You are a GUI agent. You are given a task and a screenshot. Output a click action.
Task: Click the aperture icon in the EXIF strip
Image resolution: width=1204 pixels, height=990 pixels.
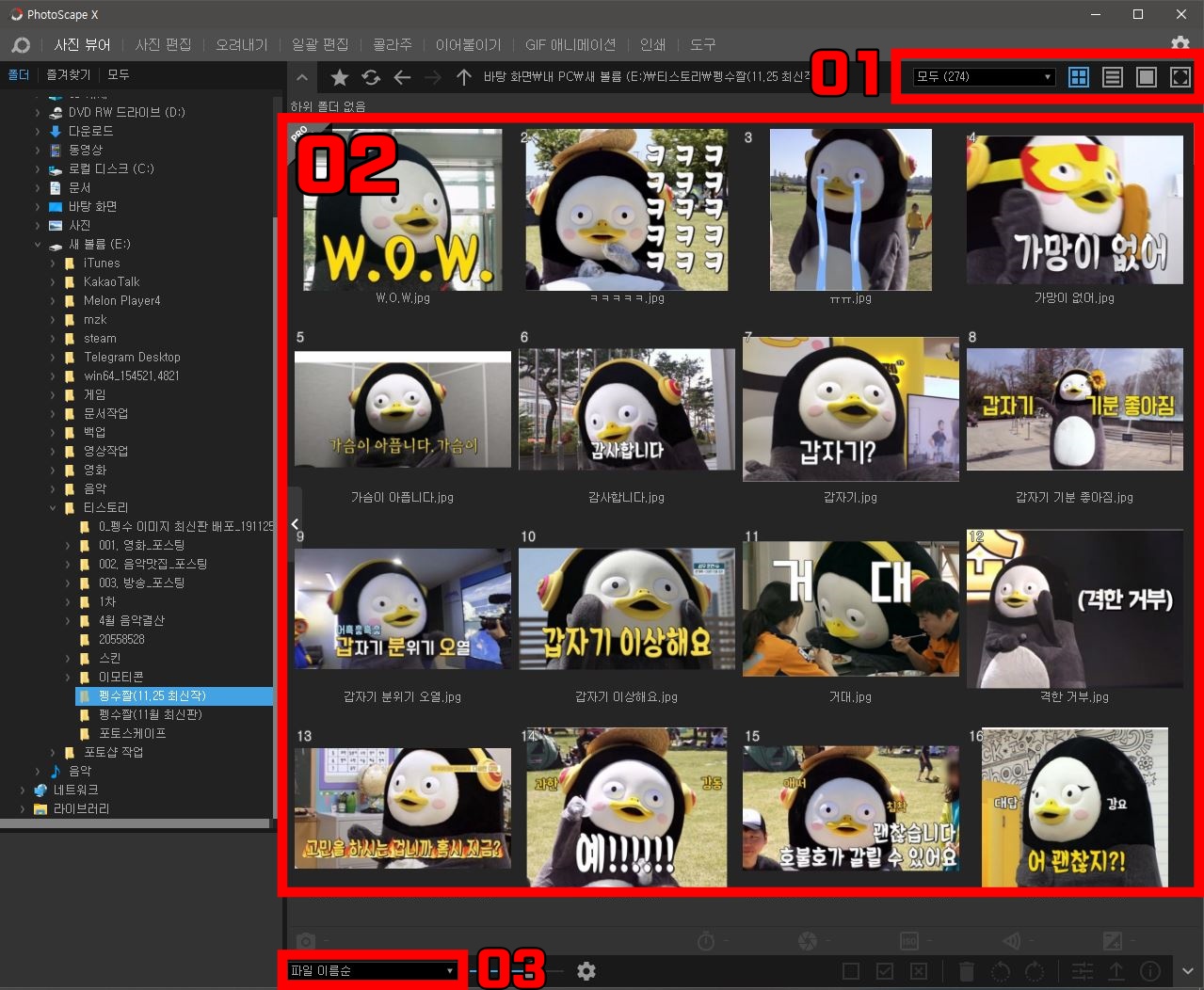[808, 940]
